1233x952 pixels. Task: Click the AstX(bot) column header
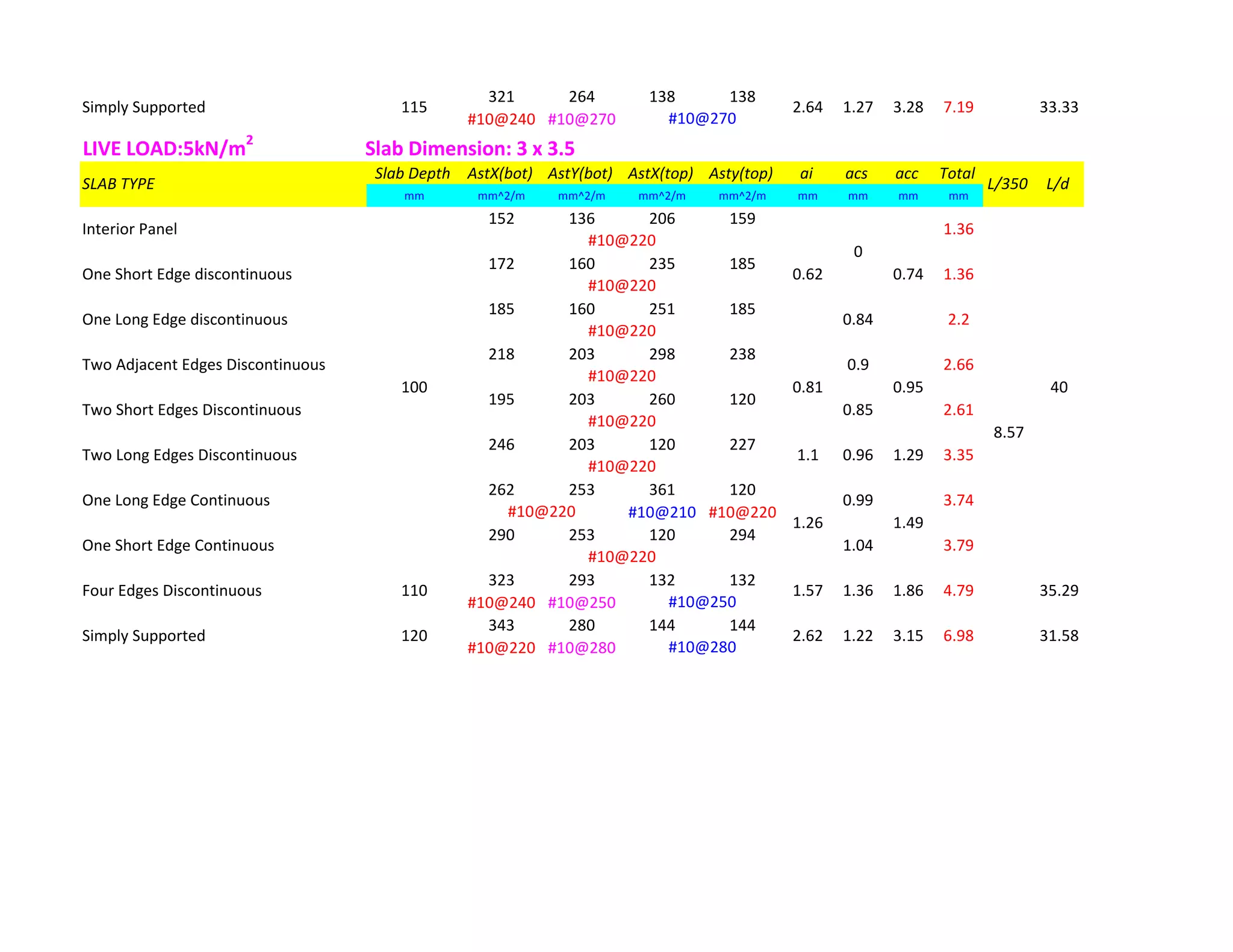500,174
